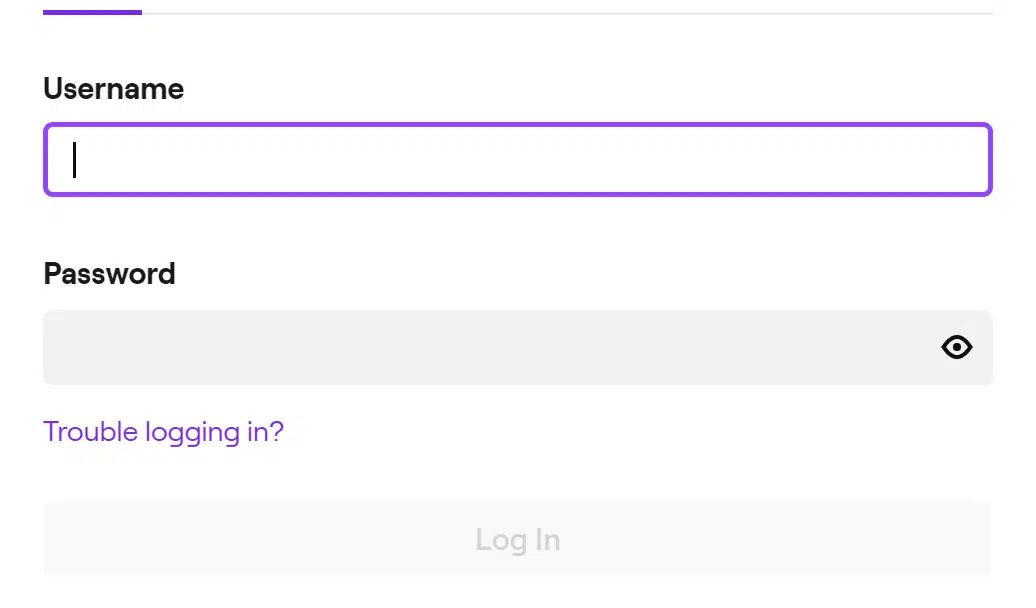
Task: Show password using the eye icon
Action: pos(957,347)
